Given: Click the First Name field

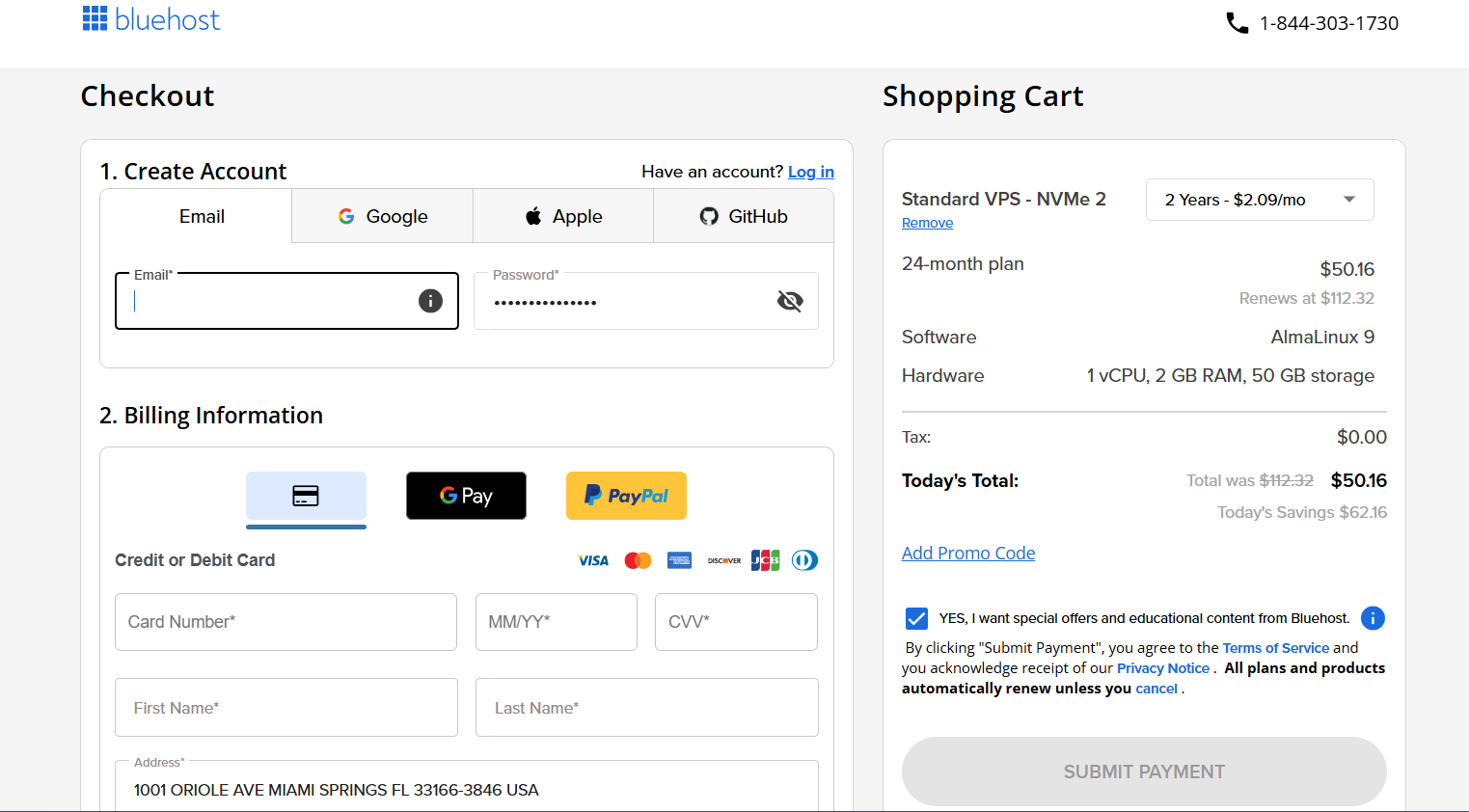Looking at the screenshot, I should (x=286, y=708).
